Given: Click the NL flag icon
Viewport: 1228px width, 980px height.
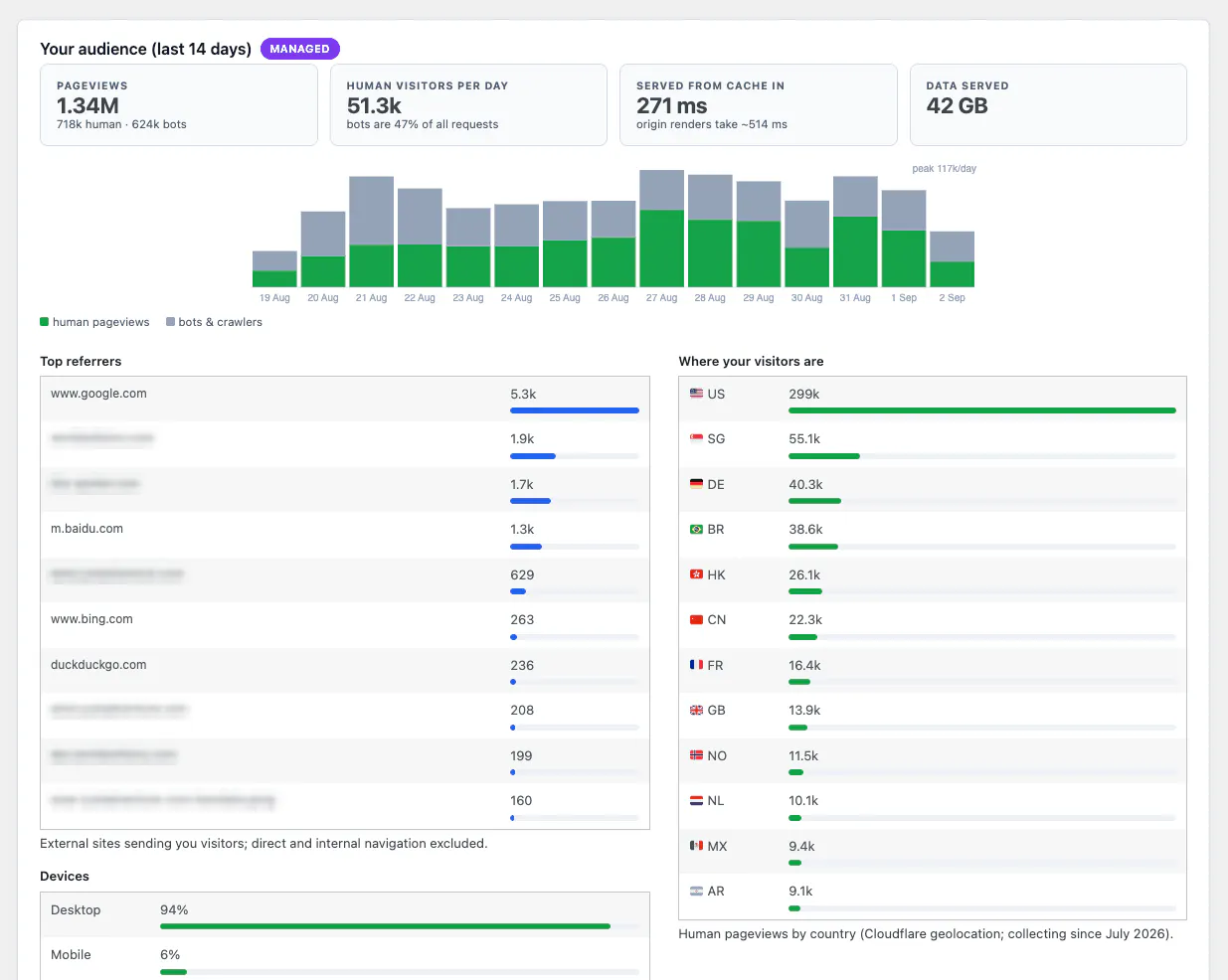Looking at the screenshot, I should [696, 800].
